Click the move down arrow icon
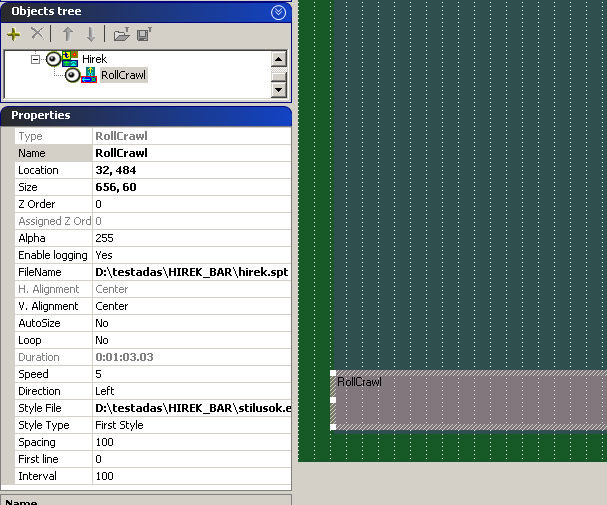 click(91, 34)
